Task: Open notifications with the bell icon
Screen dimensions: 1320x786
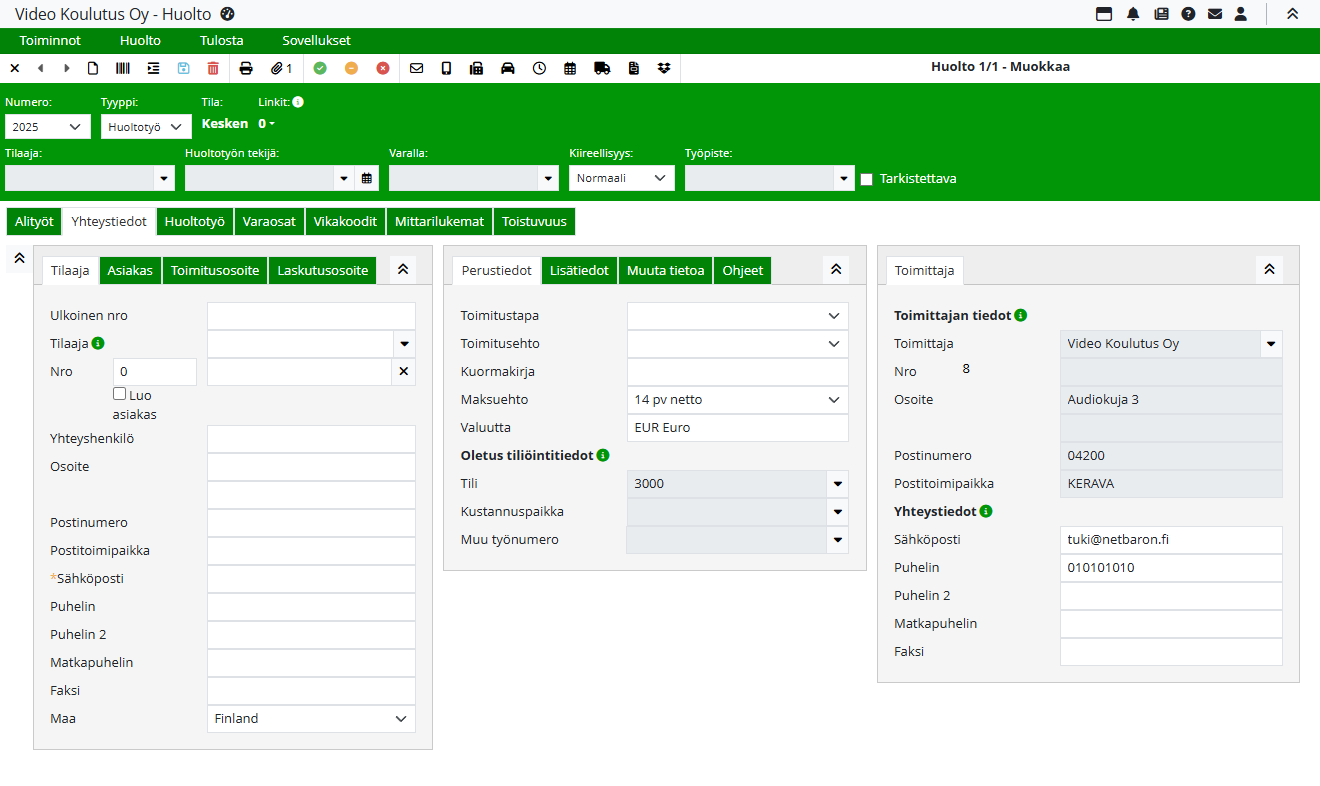Action: tap(1133, 14)
